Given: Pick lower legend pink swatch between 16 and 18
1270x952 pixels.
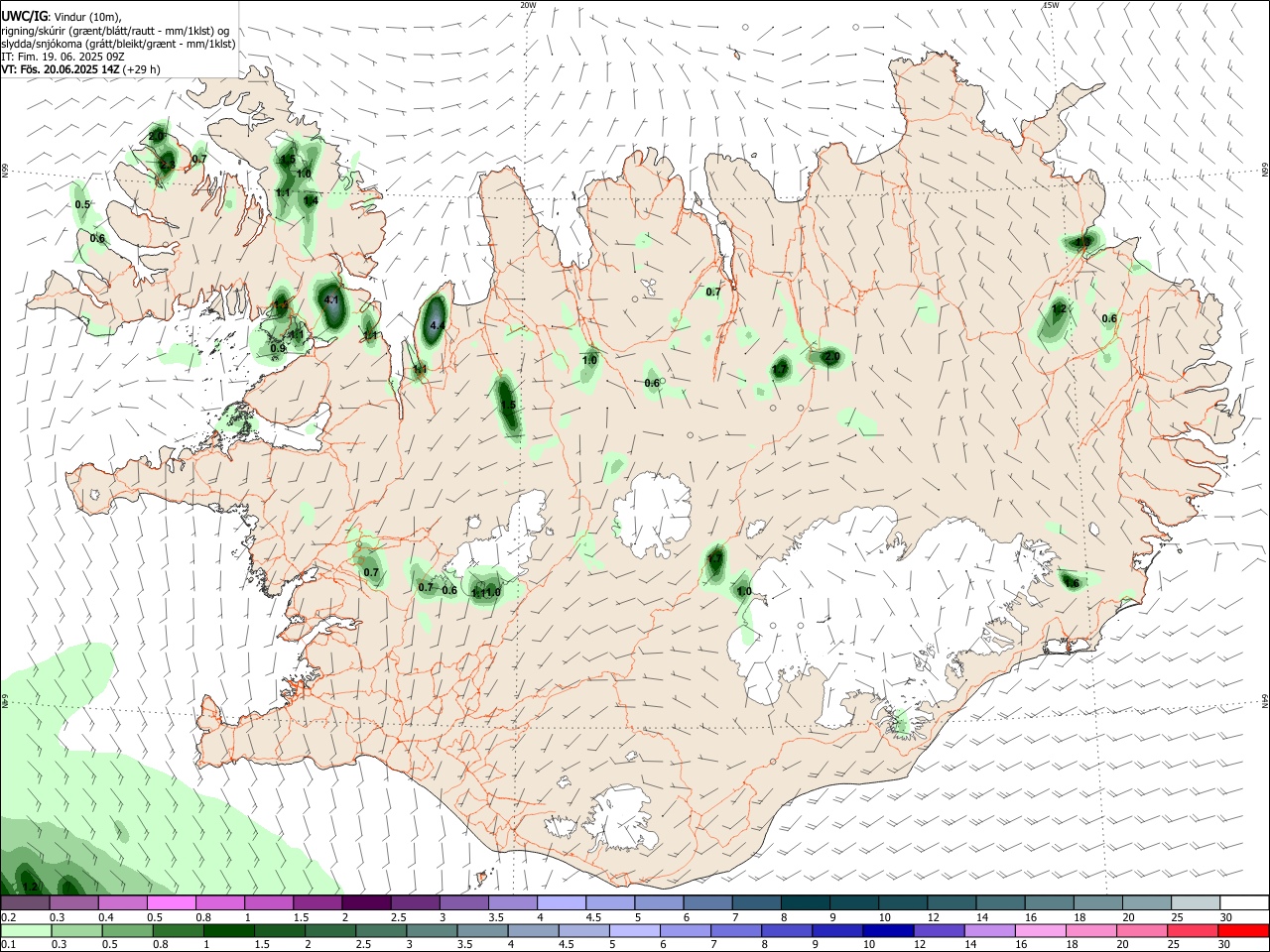Looking at the screenshot, I should (1040, 931).
